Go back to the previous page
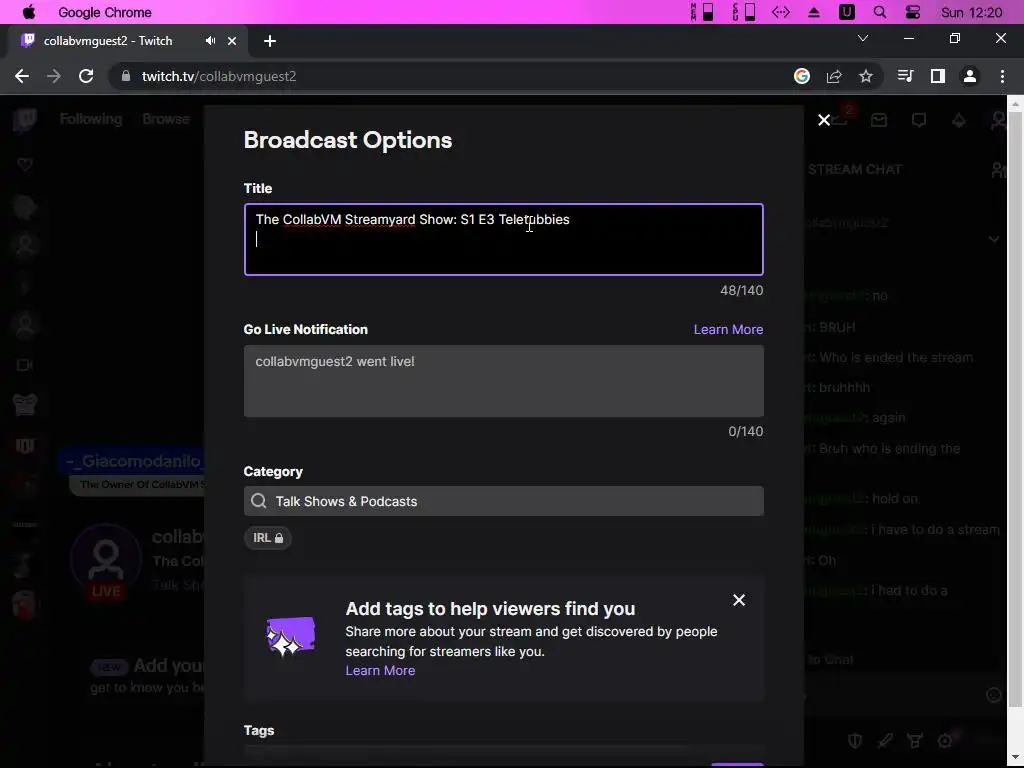The image size is (1024, 768). 22,76
